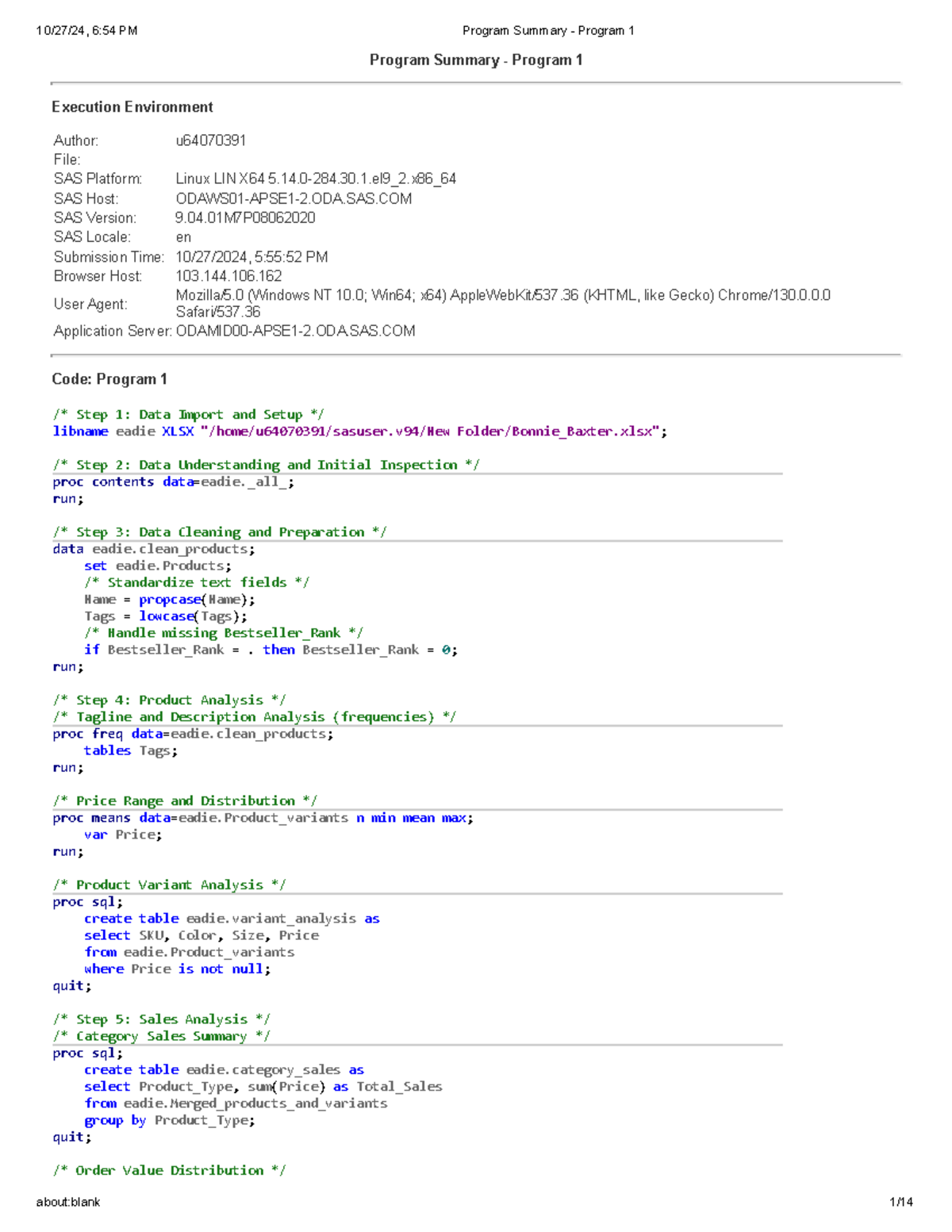
Task: Select the author ID u64070391 value
Action: click(210, 140)
